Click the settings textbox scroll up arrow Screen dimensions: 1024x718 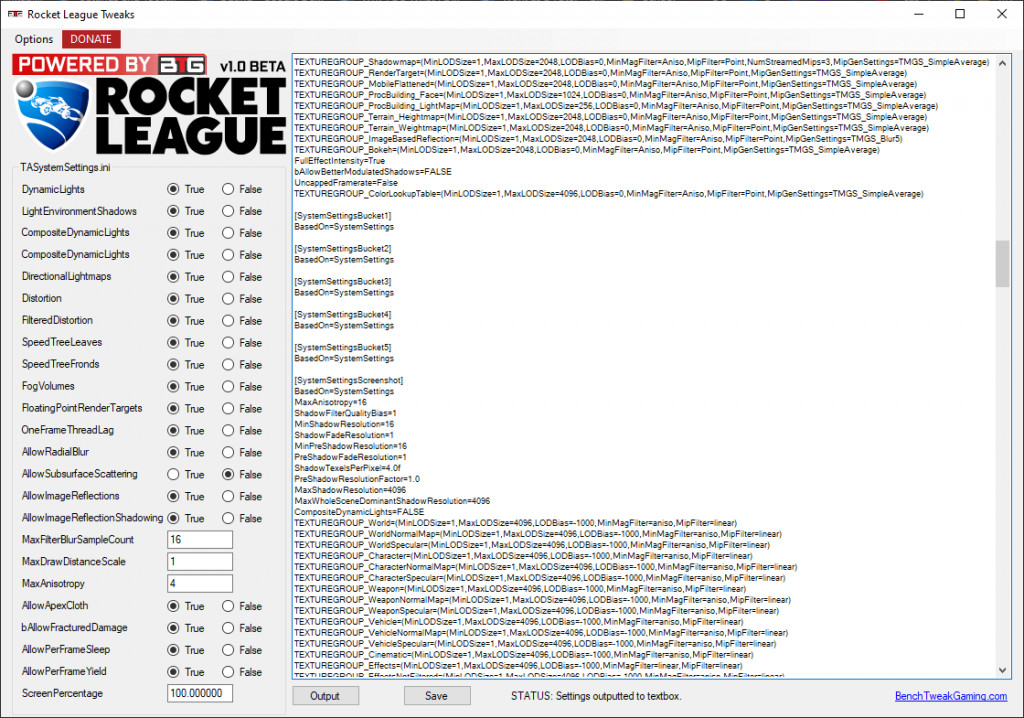1002,63
